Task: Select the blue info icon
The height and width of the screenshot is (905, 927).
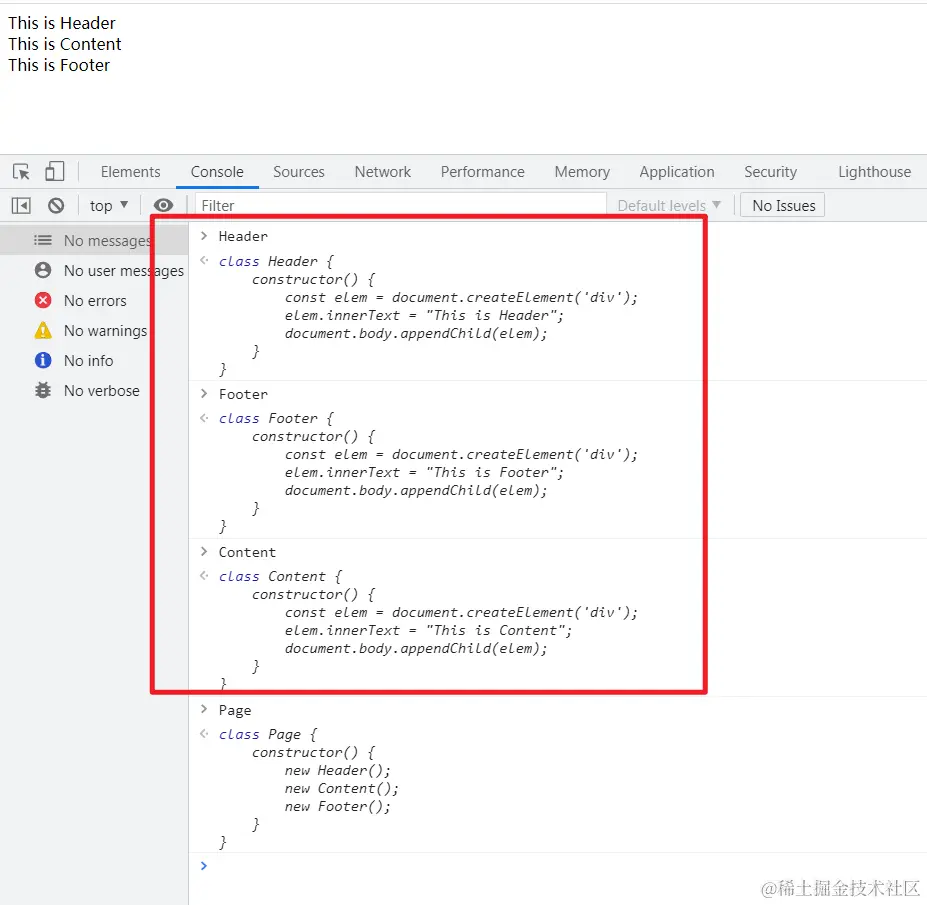Action: [43, 360]
